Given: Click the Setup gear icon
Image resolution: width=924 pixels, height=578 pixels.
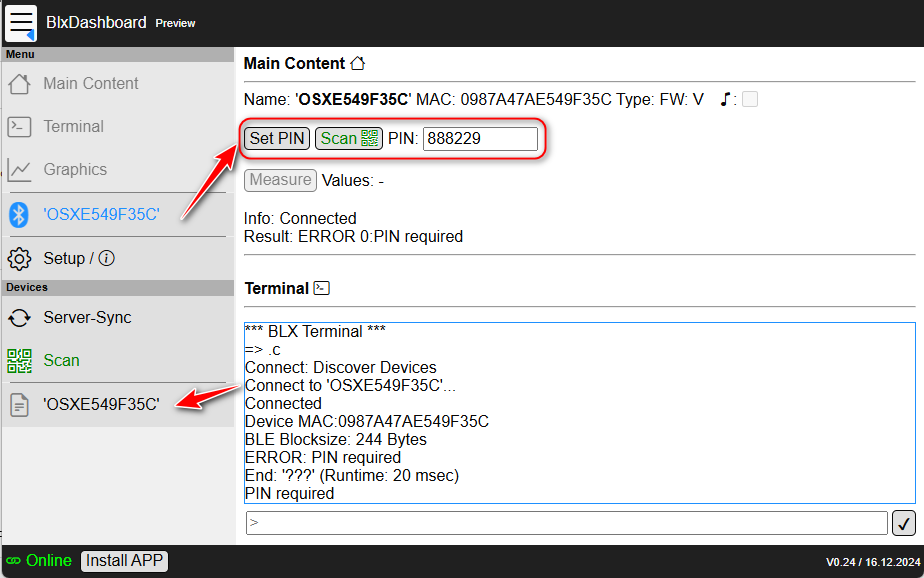Looking at the screenshot, I should coord(19,259).
